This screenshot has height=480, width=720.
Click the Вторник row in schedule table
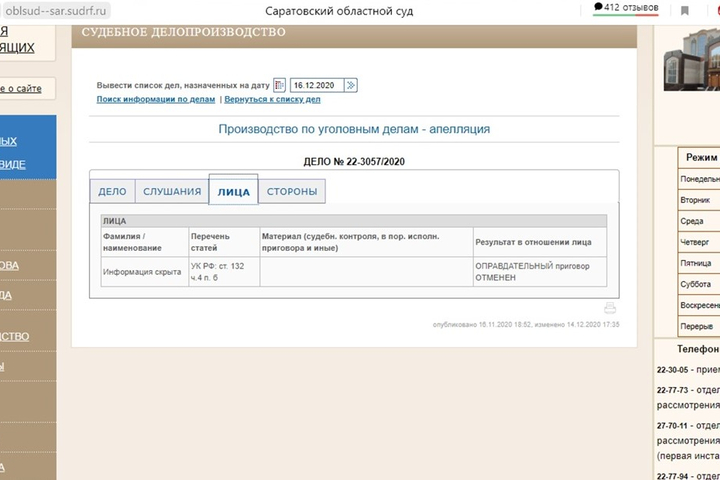tap(699, 200)
